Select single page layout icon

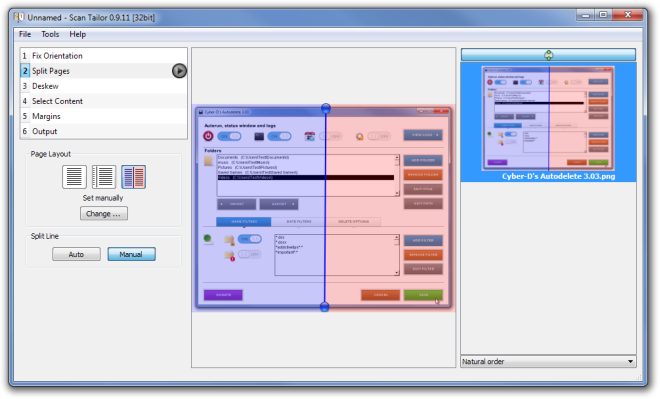point(75,177)
